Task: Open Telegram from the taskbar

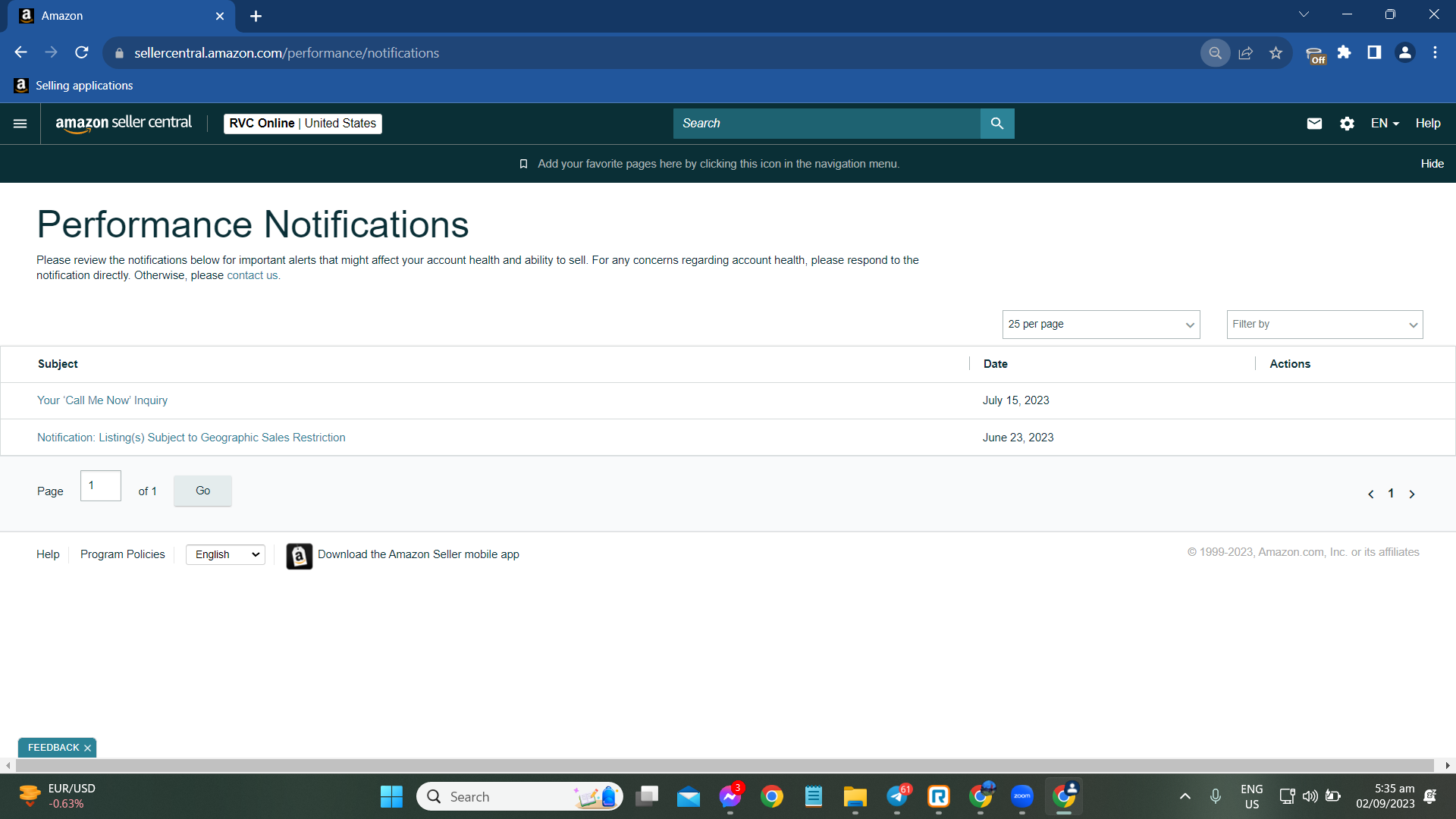Action: tap(898, 796)
